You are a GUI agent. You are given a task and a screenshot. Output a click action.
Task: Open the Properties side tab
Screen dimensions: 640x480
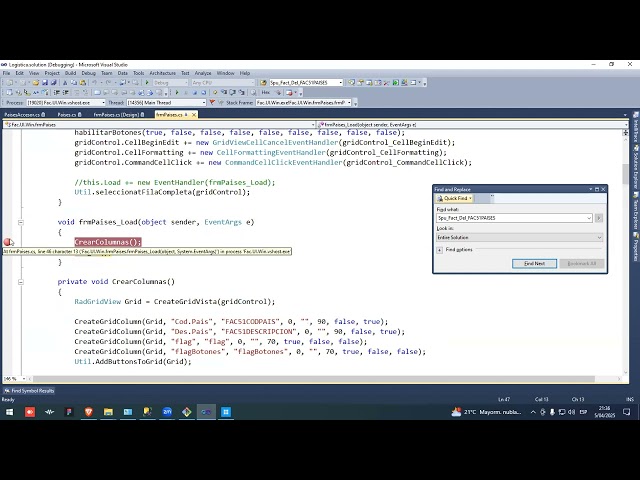point(636,247)
